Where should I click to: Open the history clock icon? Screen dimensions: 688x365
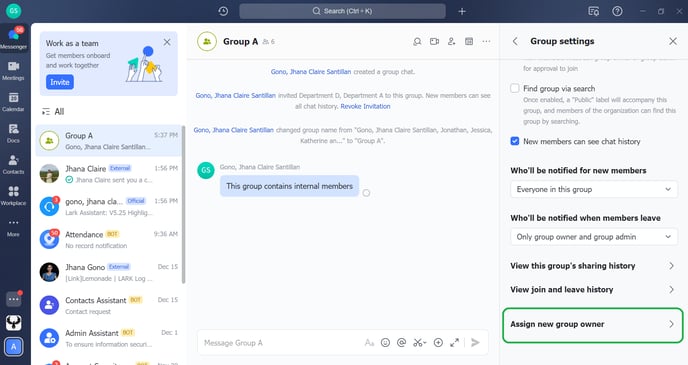point(223,11)
